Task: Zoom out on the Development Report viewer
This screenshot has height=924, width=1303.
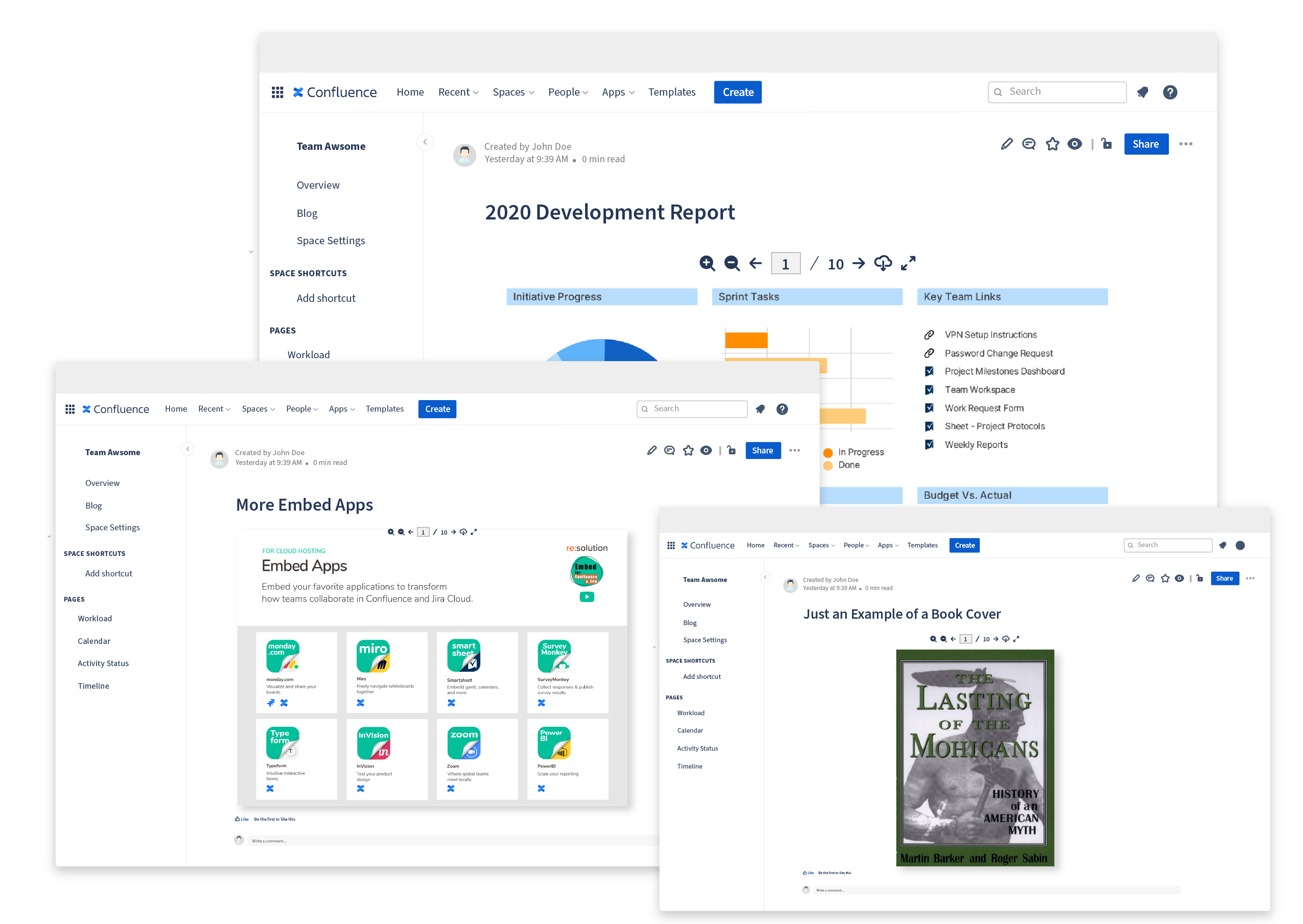Action: (732, 263)
